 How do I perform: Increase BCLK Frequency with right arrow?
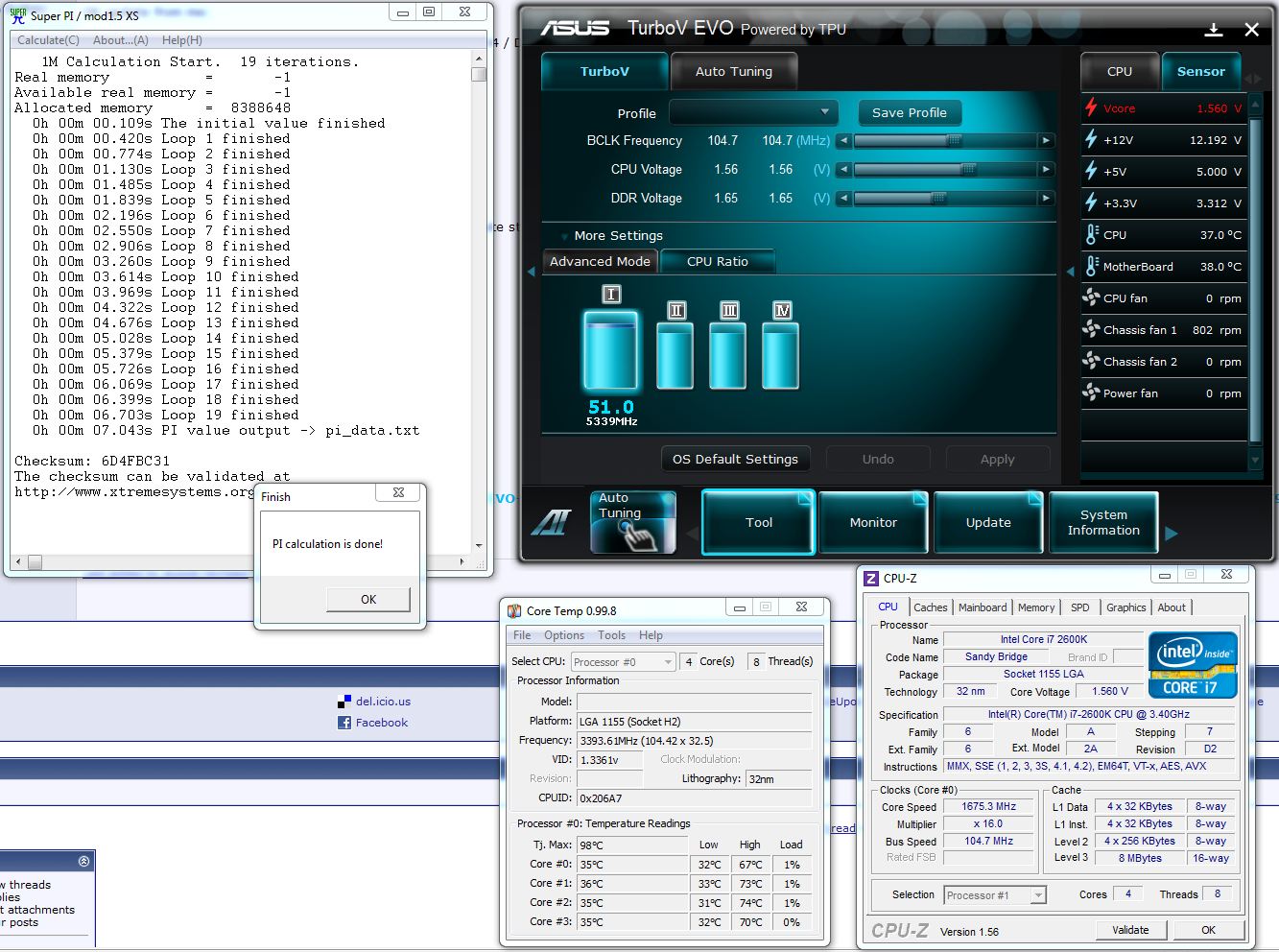click(1047, 140)
